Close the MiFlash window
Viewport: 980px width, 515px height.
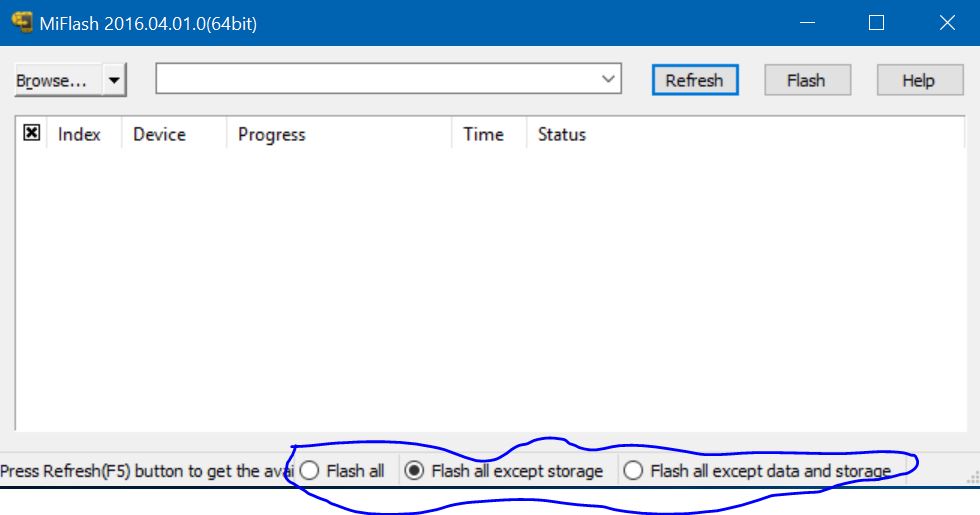coord(947,22)
